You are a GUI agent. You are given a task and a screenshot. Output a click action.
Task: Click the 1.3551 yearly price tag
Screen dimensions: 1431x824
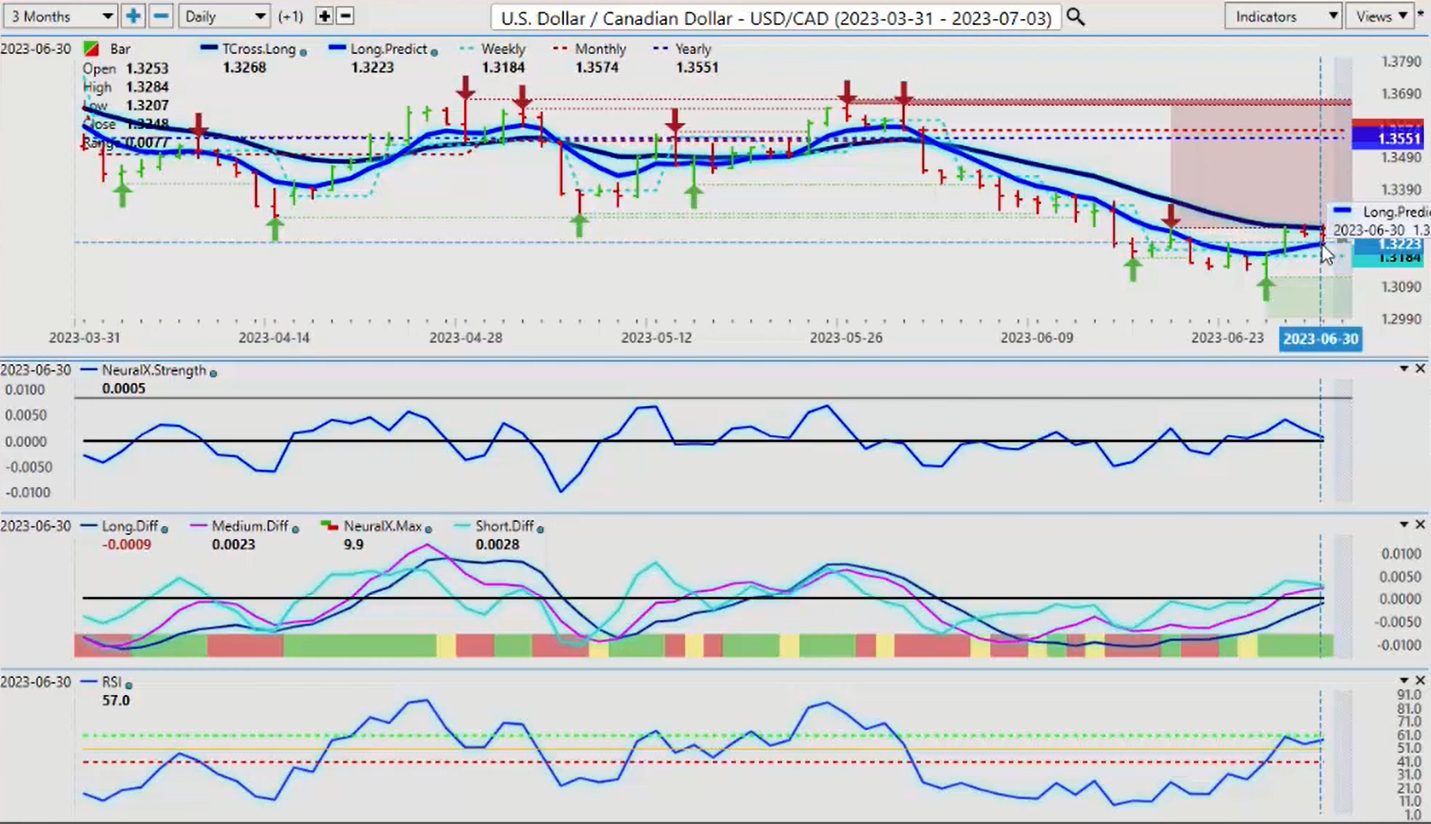tap(1386, 139)
